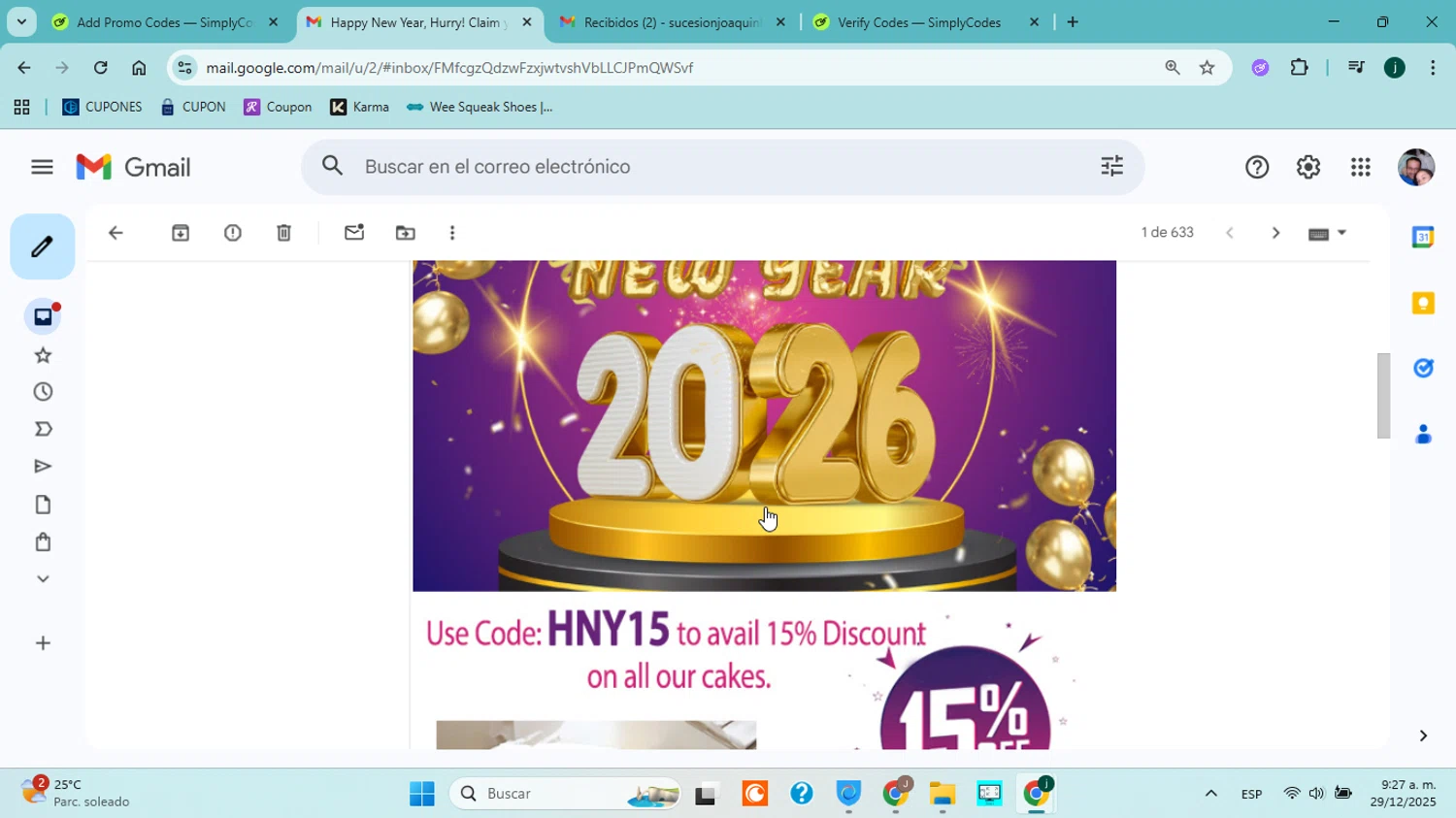The height and width of the screenshot is (818, 1456).
Task: Mark email as unread
Action: [354, 233]
